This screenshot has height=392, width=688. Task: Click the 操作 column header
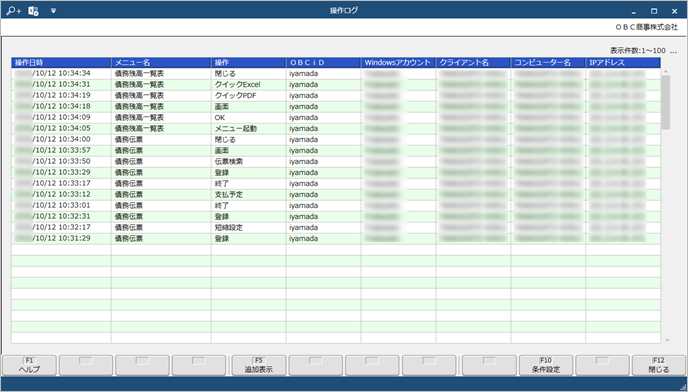coord(248,63)
